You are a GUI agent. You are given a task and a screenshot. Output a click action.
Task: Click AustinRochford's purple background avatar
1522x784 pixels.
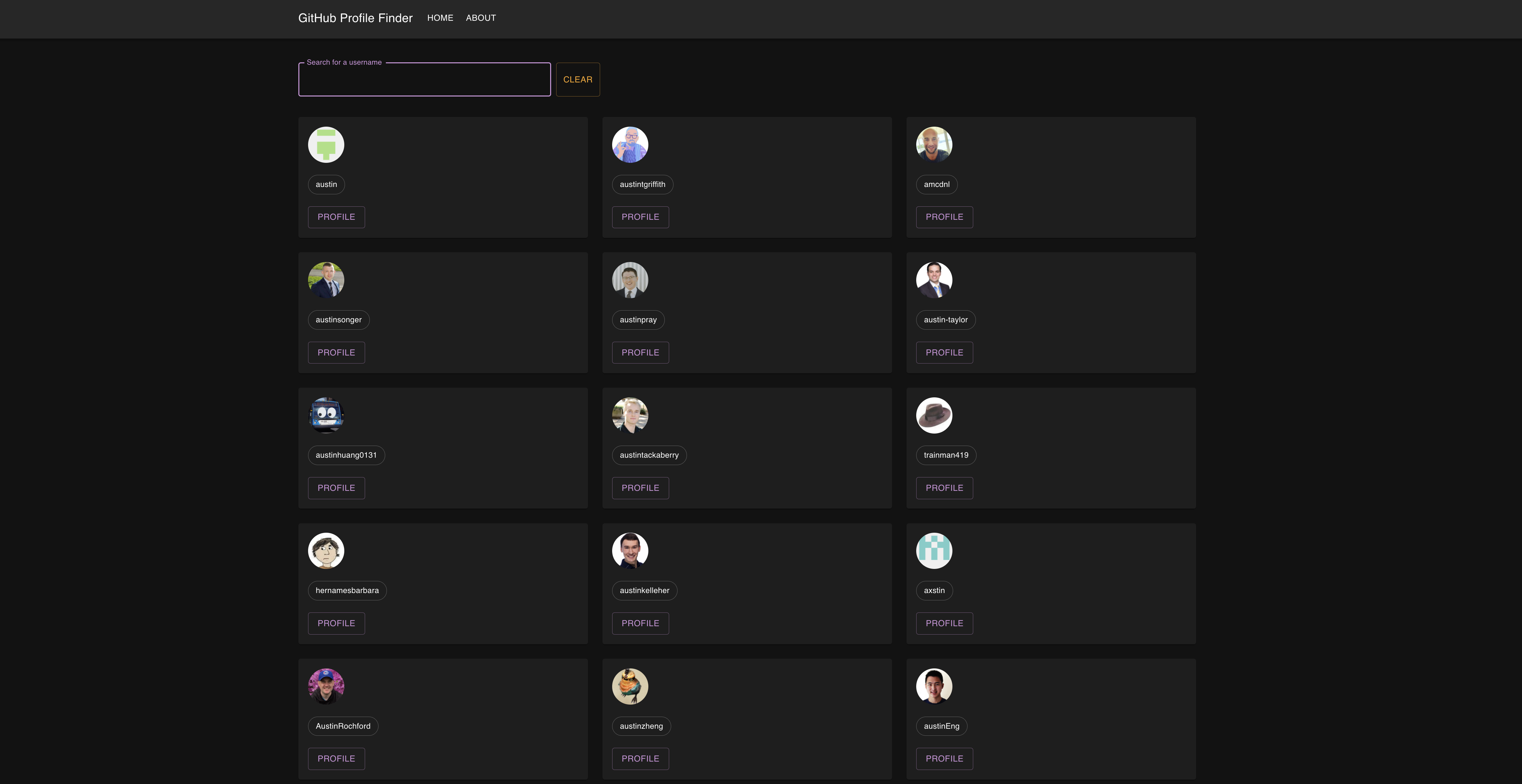(326, 686)
